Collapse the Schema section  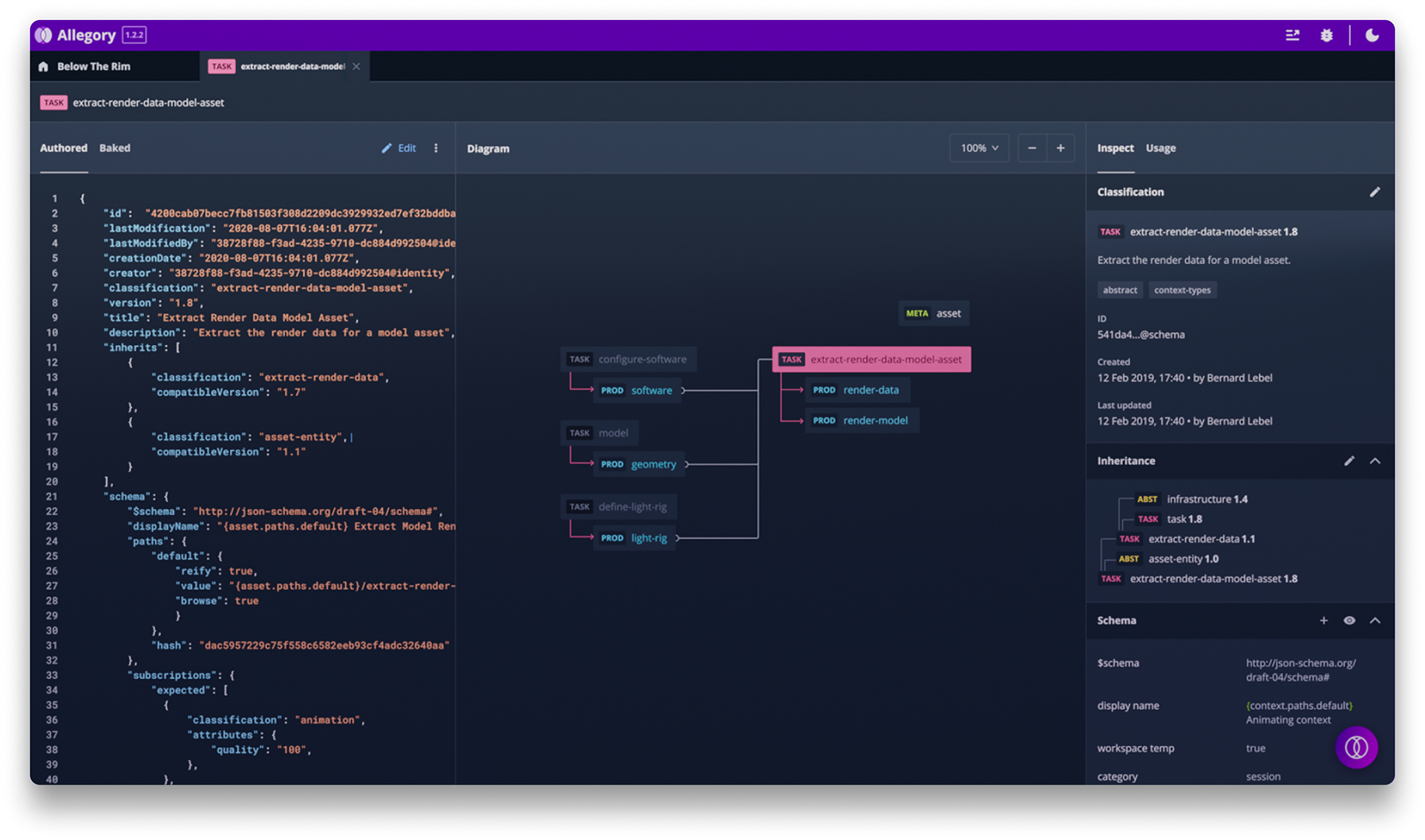click(1375, 620)
